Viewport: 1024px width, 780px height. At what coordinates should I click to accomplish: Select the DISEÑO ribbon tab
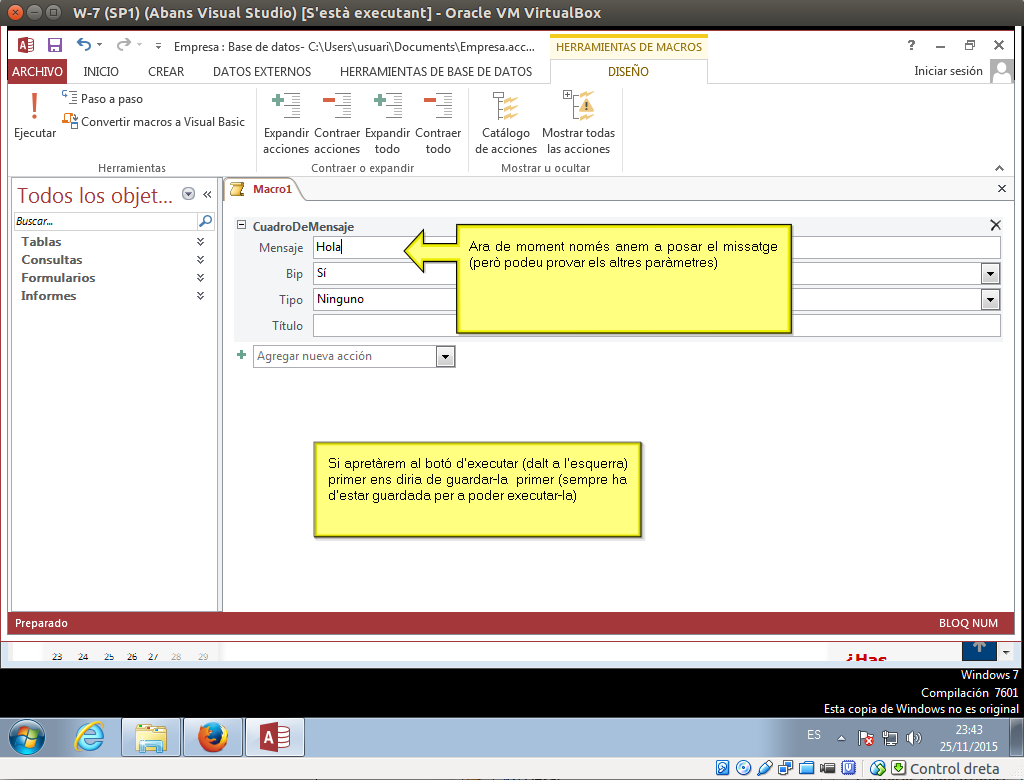(x=628, y=72)
